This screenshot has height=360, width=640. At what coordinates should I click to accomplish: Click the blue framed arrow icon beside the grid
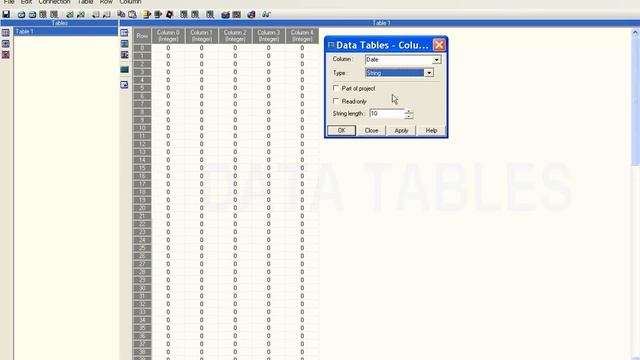[x=124, y=84]
